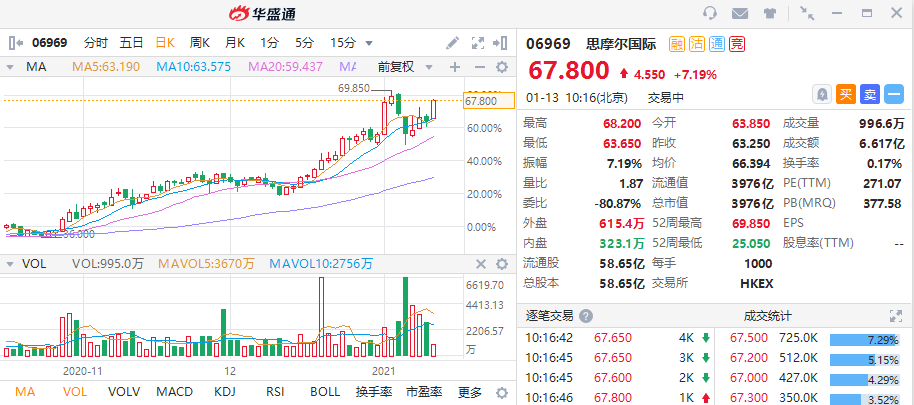Close the VOL sub-chart panel
The image size is (914, 405).
(x=481, y=264)
